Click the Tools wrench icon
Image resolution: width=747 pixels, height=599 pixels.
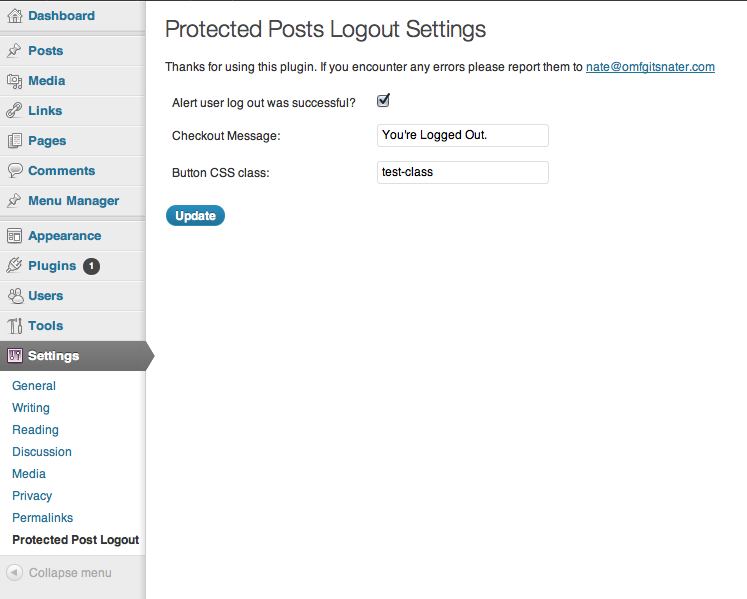click(x=15, y=326)
